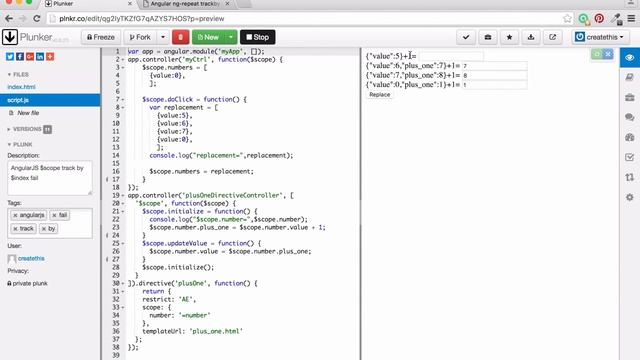The image size is (640, 360).
Task: Fold code at line 30
Action: (123, 283)
